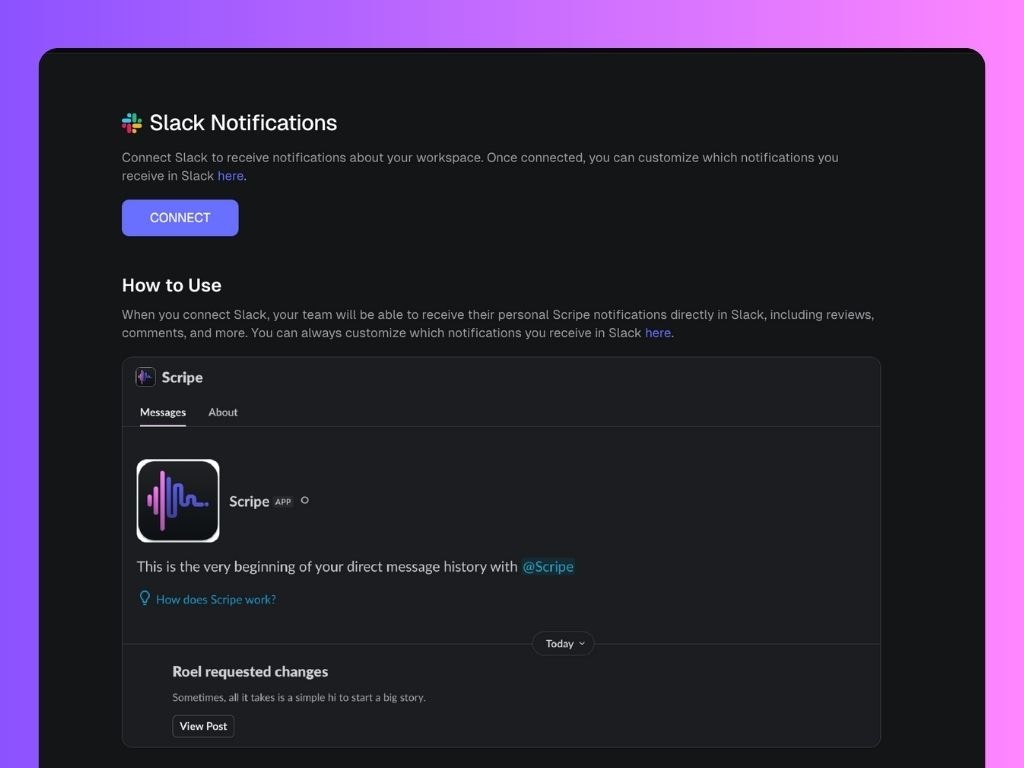Click the status circle icon next to the Scripe APP badge

pyautogui.click(x=304, y=500)
